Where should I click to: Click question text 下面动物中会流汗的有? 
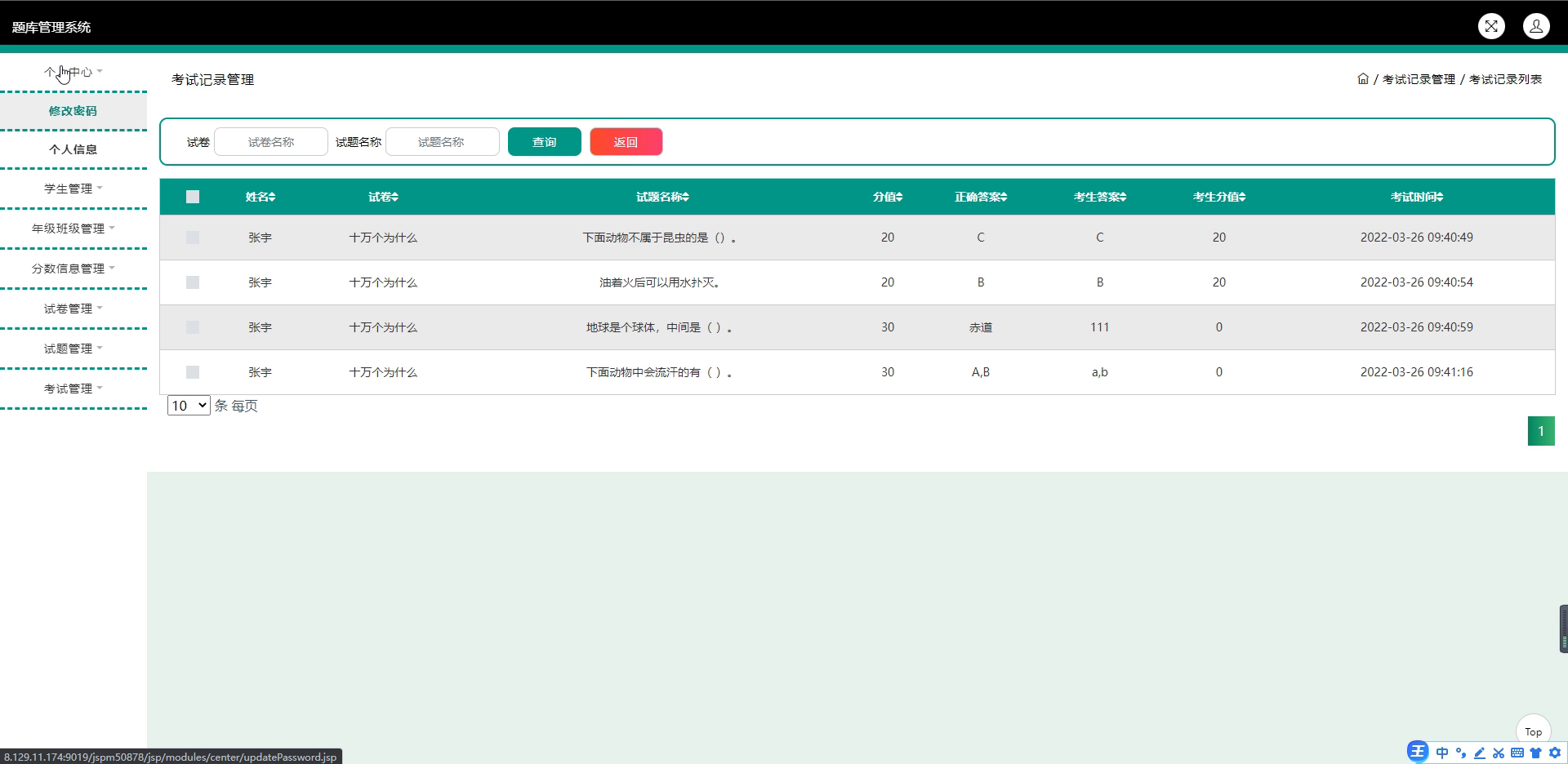660,372
